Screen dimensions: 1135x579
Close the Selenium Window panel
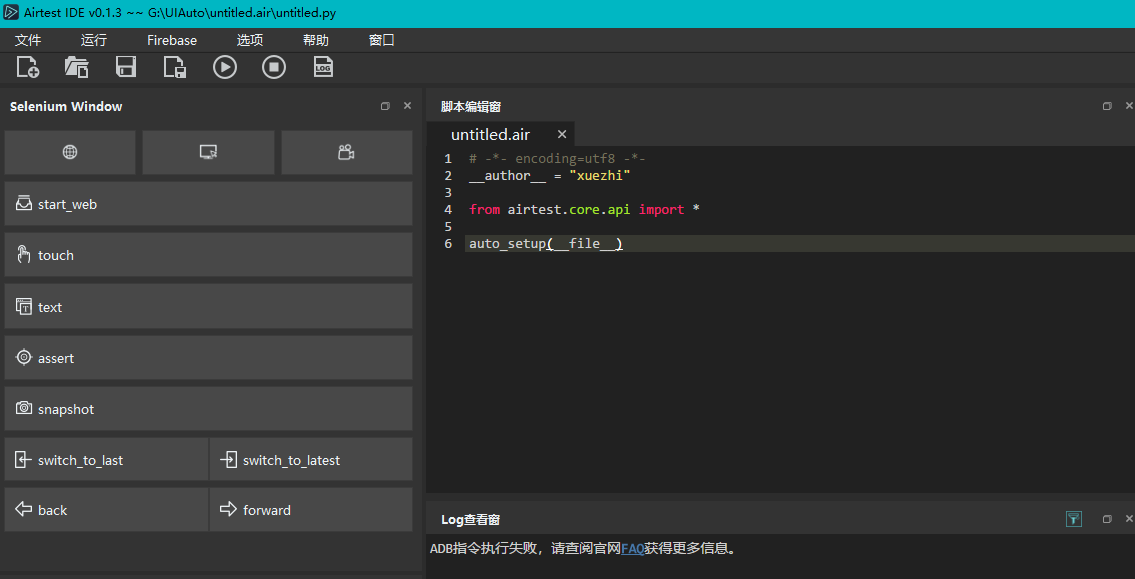tap(408, 106)
